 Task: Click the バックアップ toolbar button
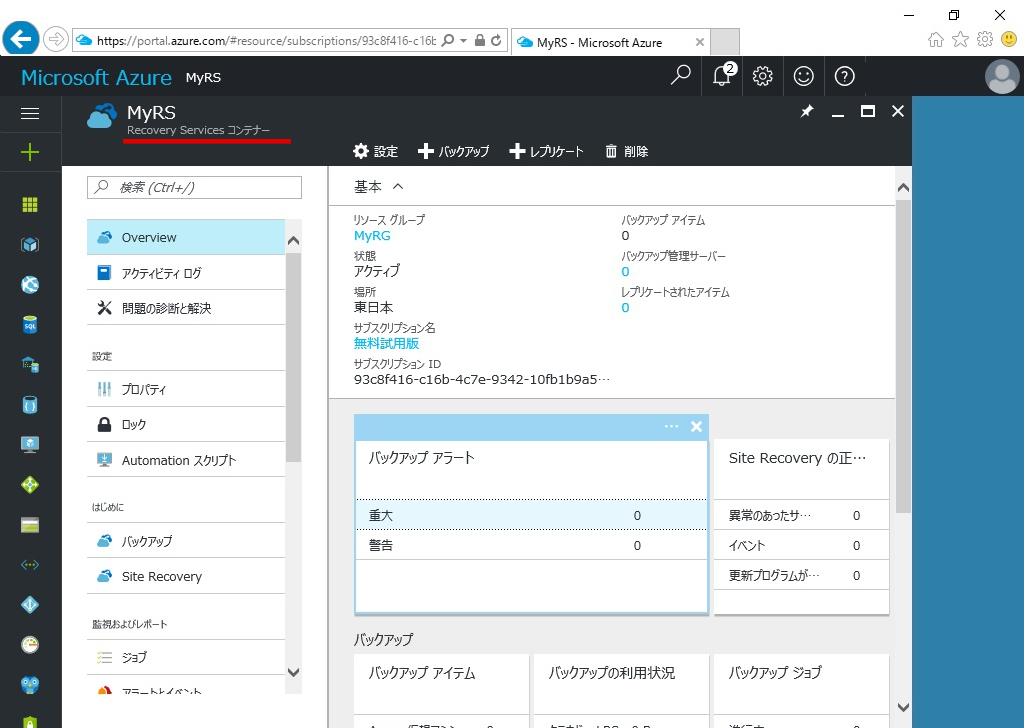[x=453, y=151]
